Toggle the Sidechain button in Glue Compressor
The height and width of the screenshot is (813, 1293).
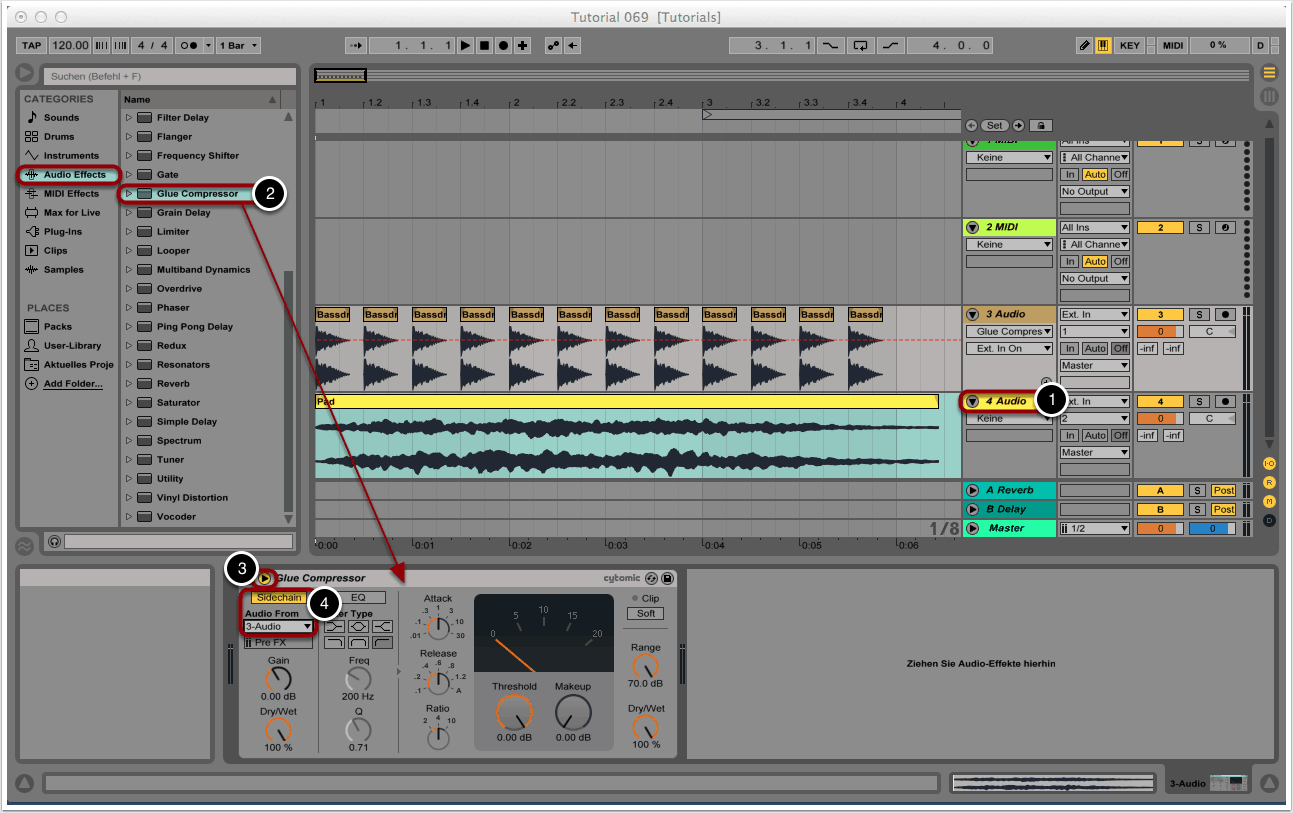pos(278,597)
